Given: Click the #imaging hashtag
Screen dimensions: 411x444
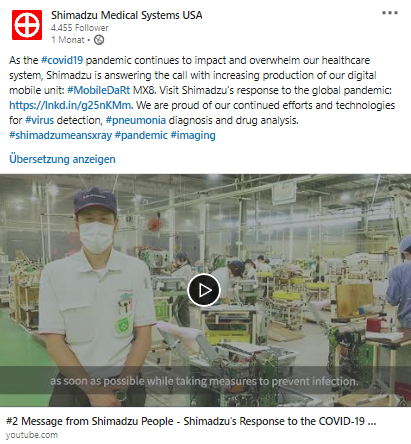Looking at the screenshot, I should [193, 135].
